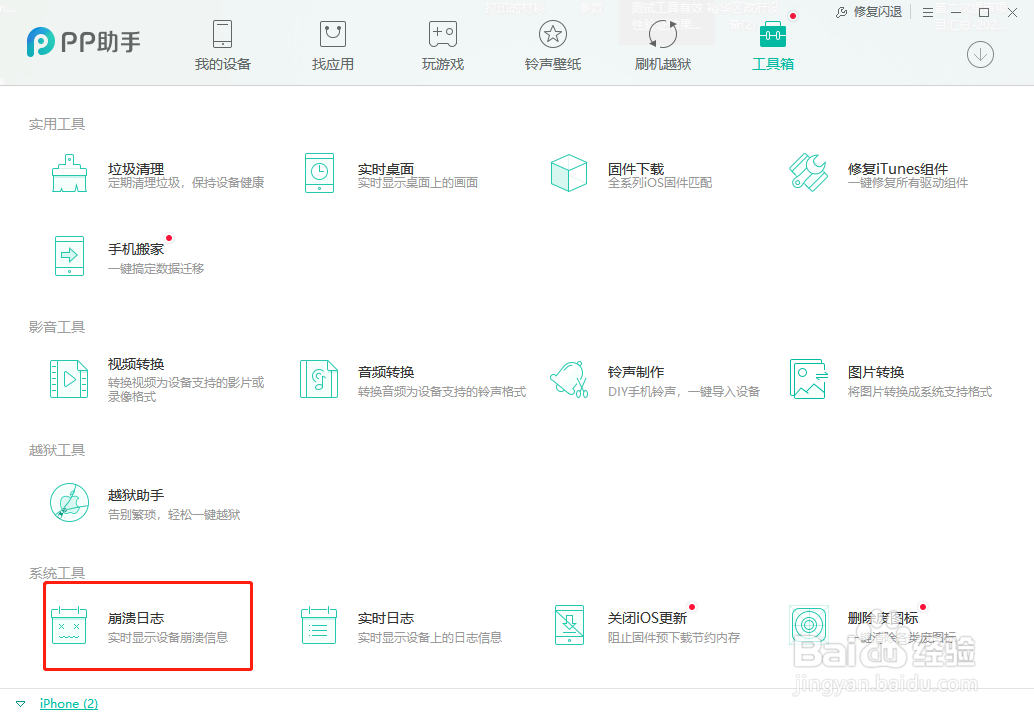The width and height of the screenshot is (1034, 719).
Task: Click the 图片转换 title text
Action: (x=876, y=372)
